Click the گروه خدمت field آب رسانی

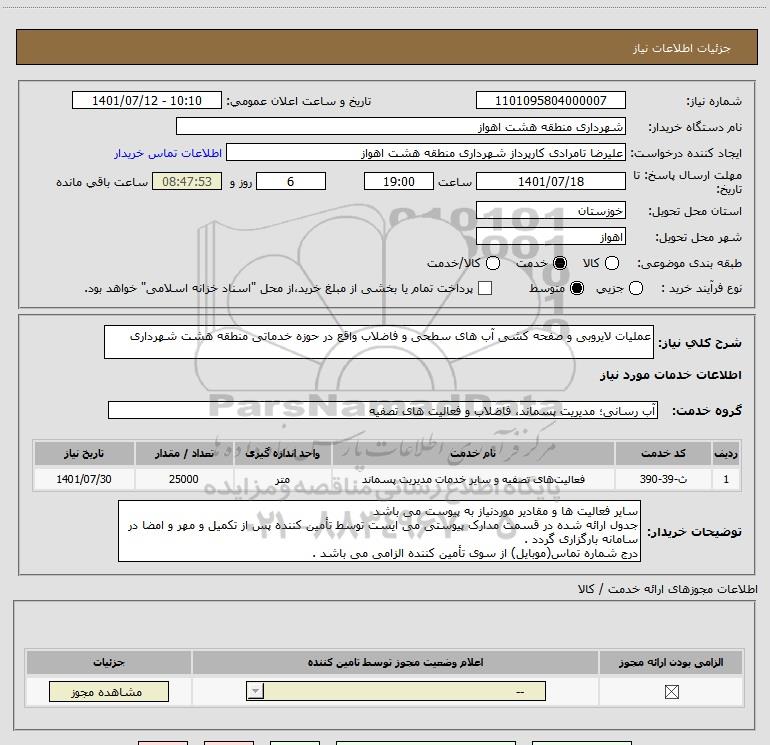[x=383, y=410]
